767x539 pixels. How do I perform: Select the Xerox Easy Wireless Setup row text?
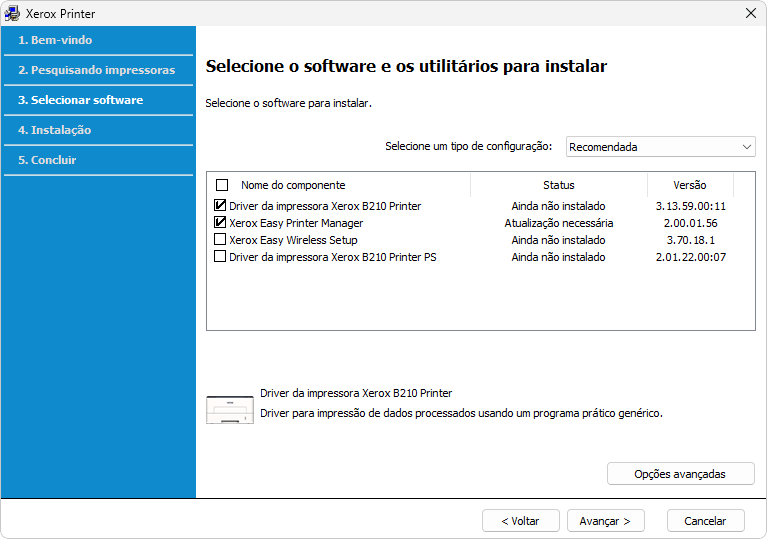[293, 240]
